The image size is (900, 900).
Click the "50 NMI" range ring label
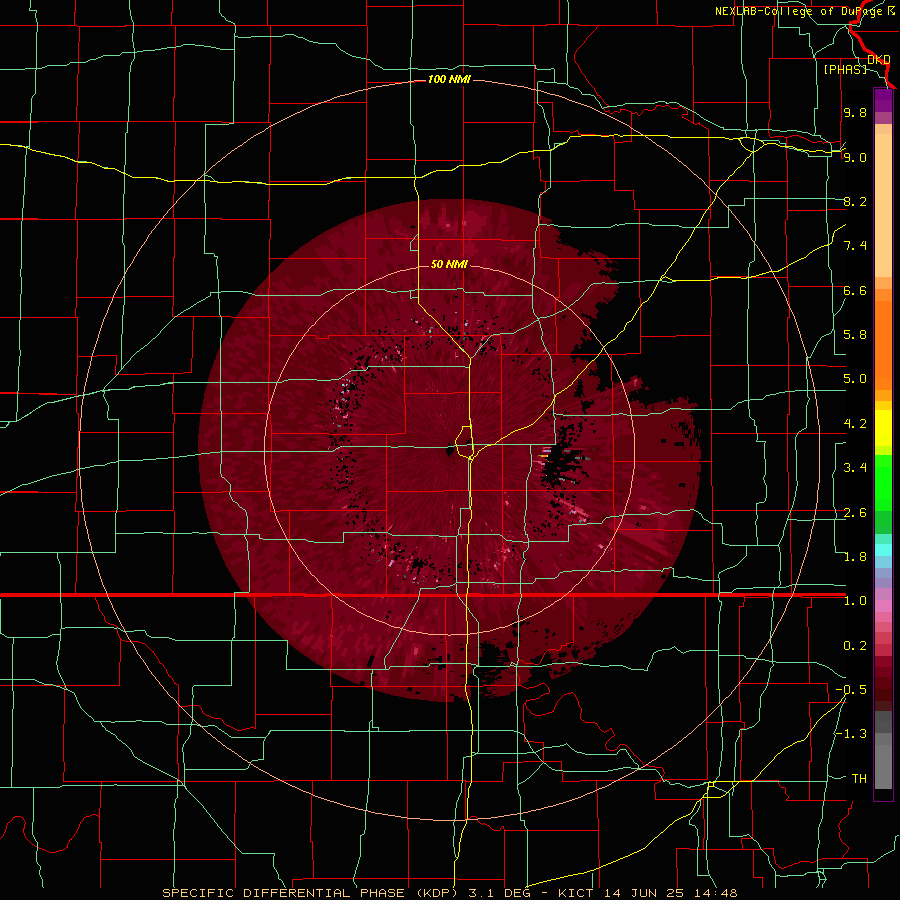coord(449,264)
